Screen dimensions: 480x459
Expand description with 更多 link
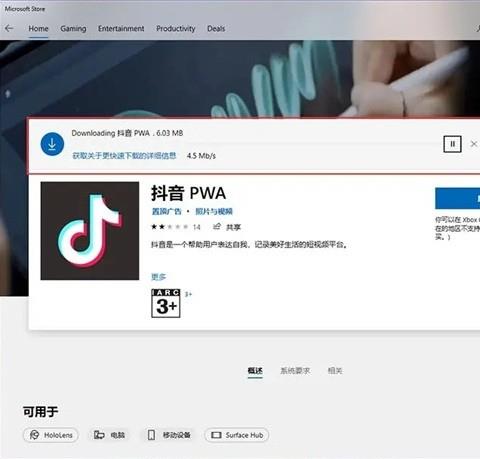(158, 277)
